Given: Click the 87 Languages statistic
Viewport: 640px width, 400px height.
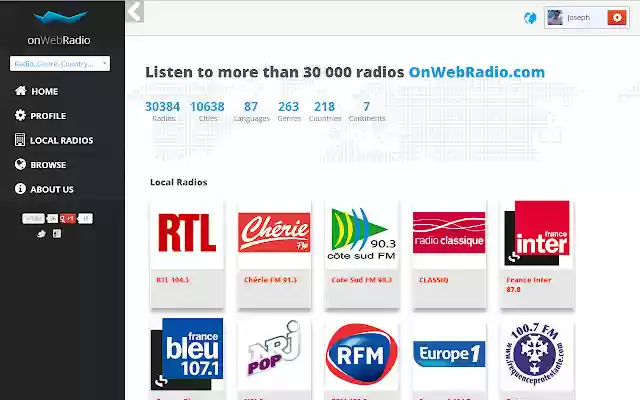Looking at the screenshot, I should coord(251,111).
